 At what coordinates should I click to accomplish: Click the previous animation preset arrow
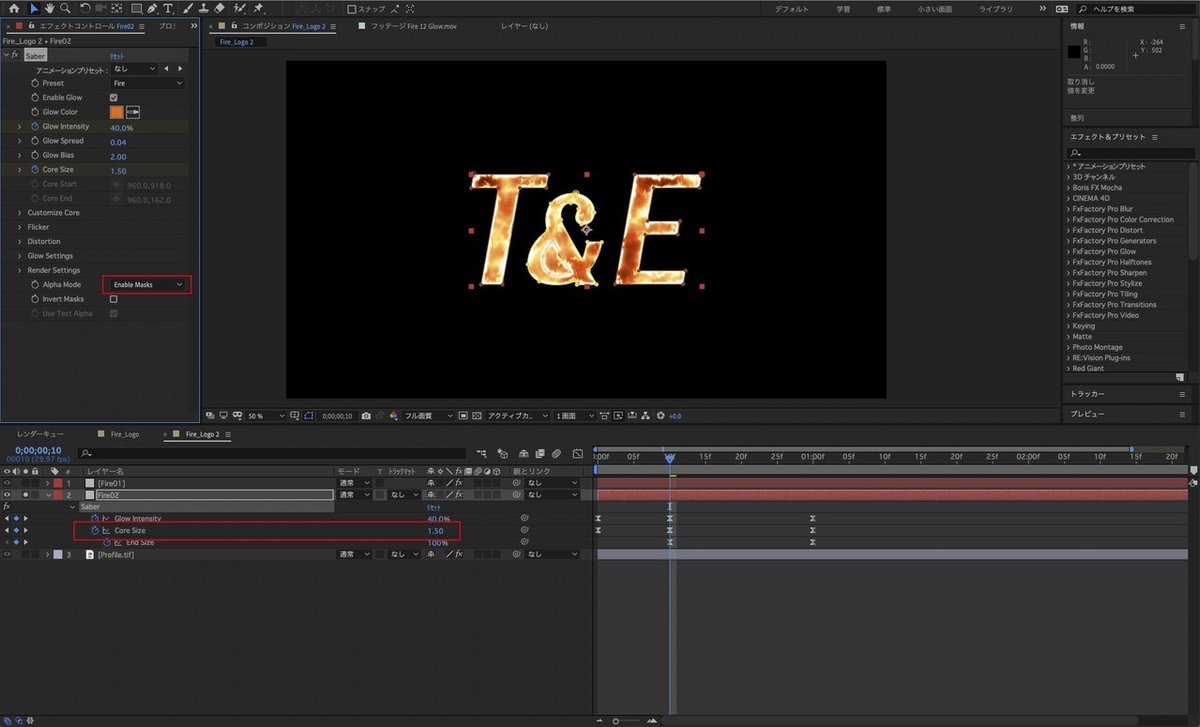(166, 69)
